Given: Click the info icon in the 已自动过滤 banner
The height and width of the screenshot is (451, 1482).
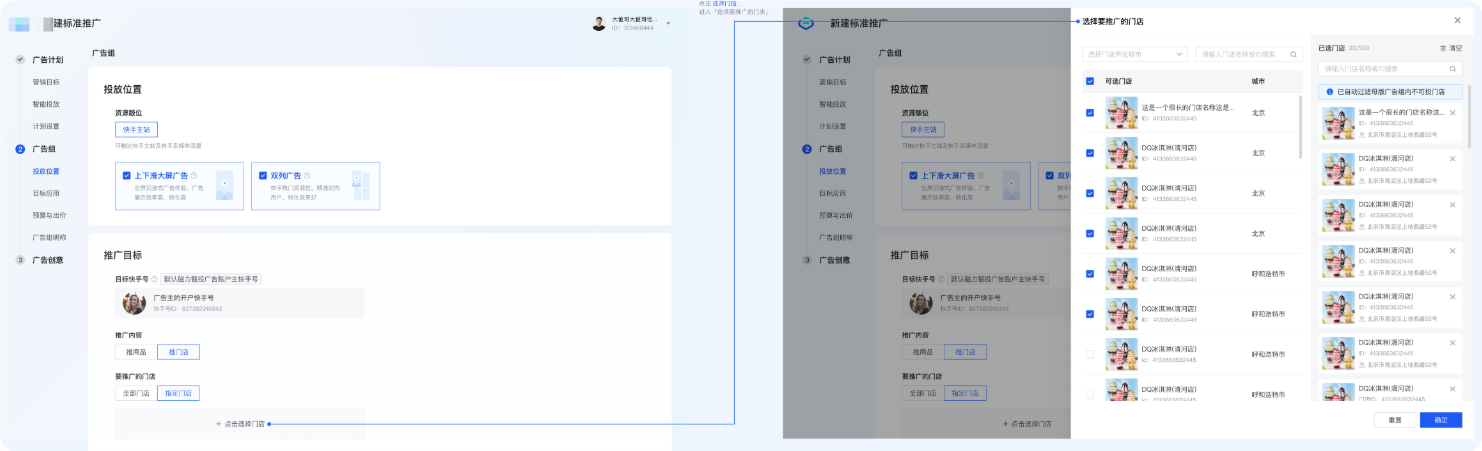Looking at the screenshot, I should coord(1329,91).
